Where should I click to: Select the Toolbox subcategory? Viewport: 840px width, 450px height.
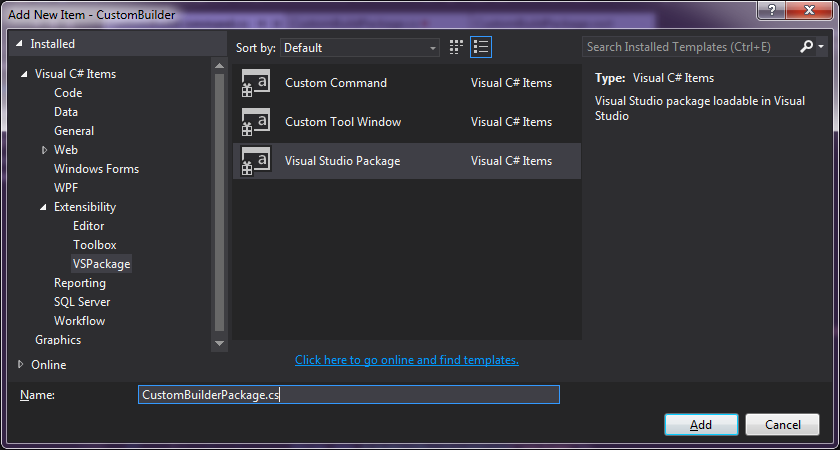(x=95, y=245)
